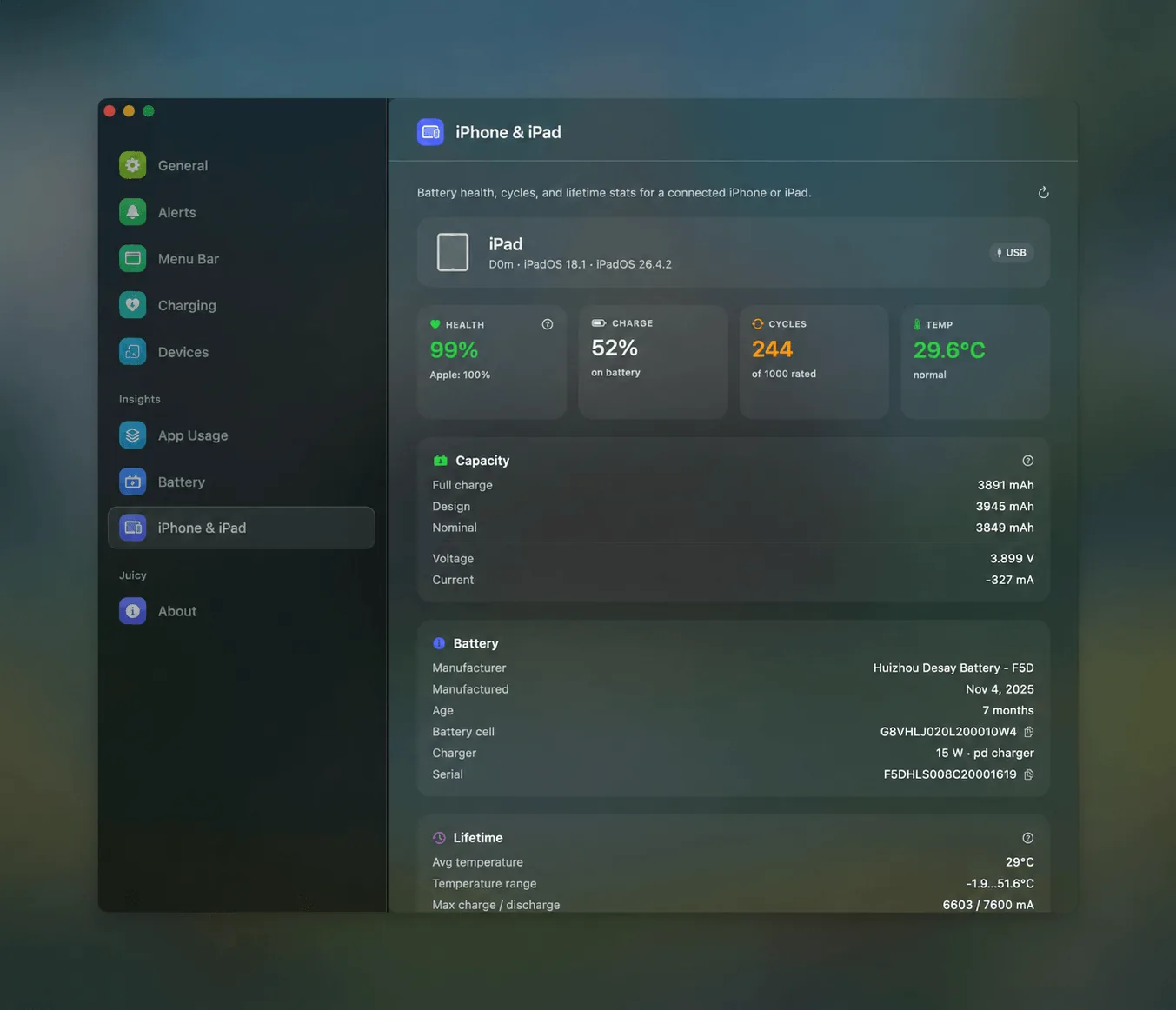
Task: Show help for Capacity section
Action: click(1028, 461)
